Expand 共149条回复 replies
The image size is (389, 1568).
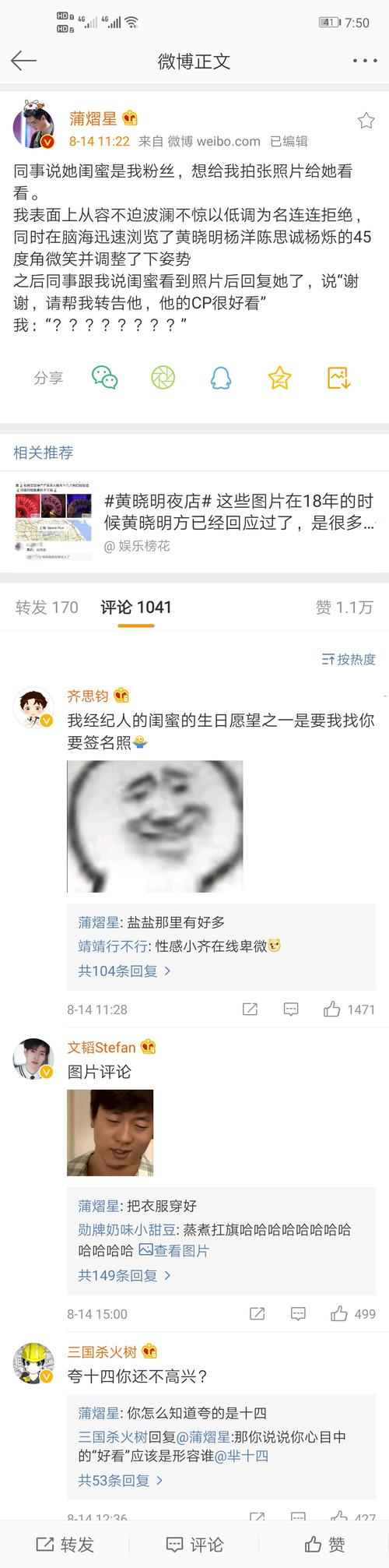pos(124,1275)
